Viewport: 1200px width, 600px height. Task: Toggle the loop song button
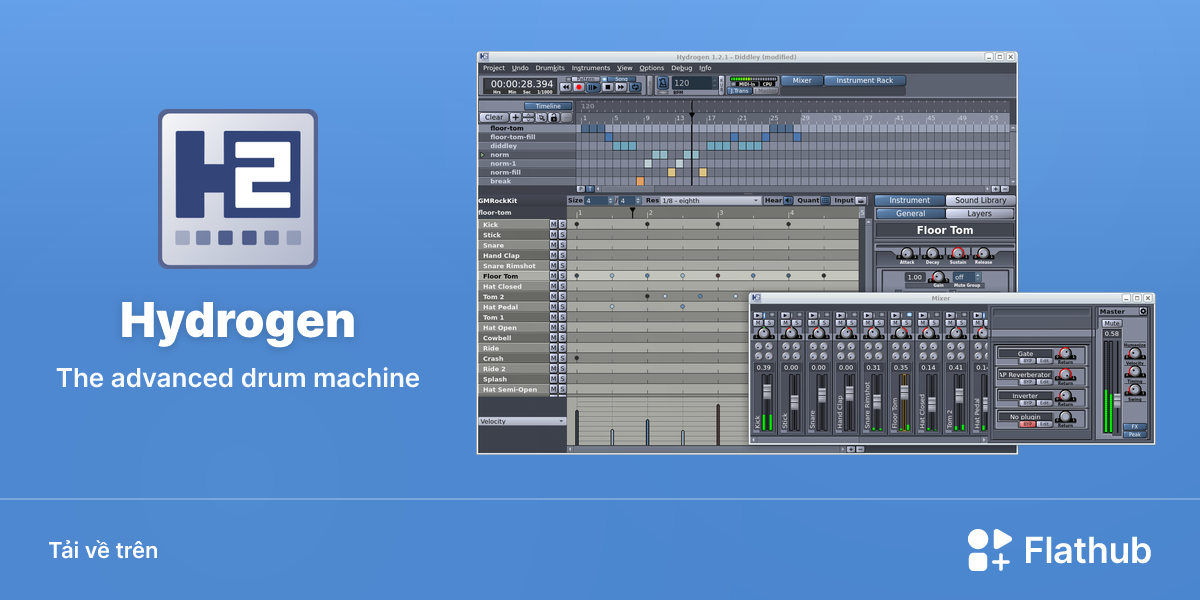[635, 87]
